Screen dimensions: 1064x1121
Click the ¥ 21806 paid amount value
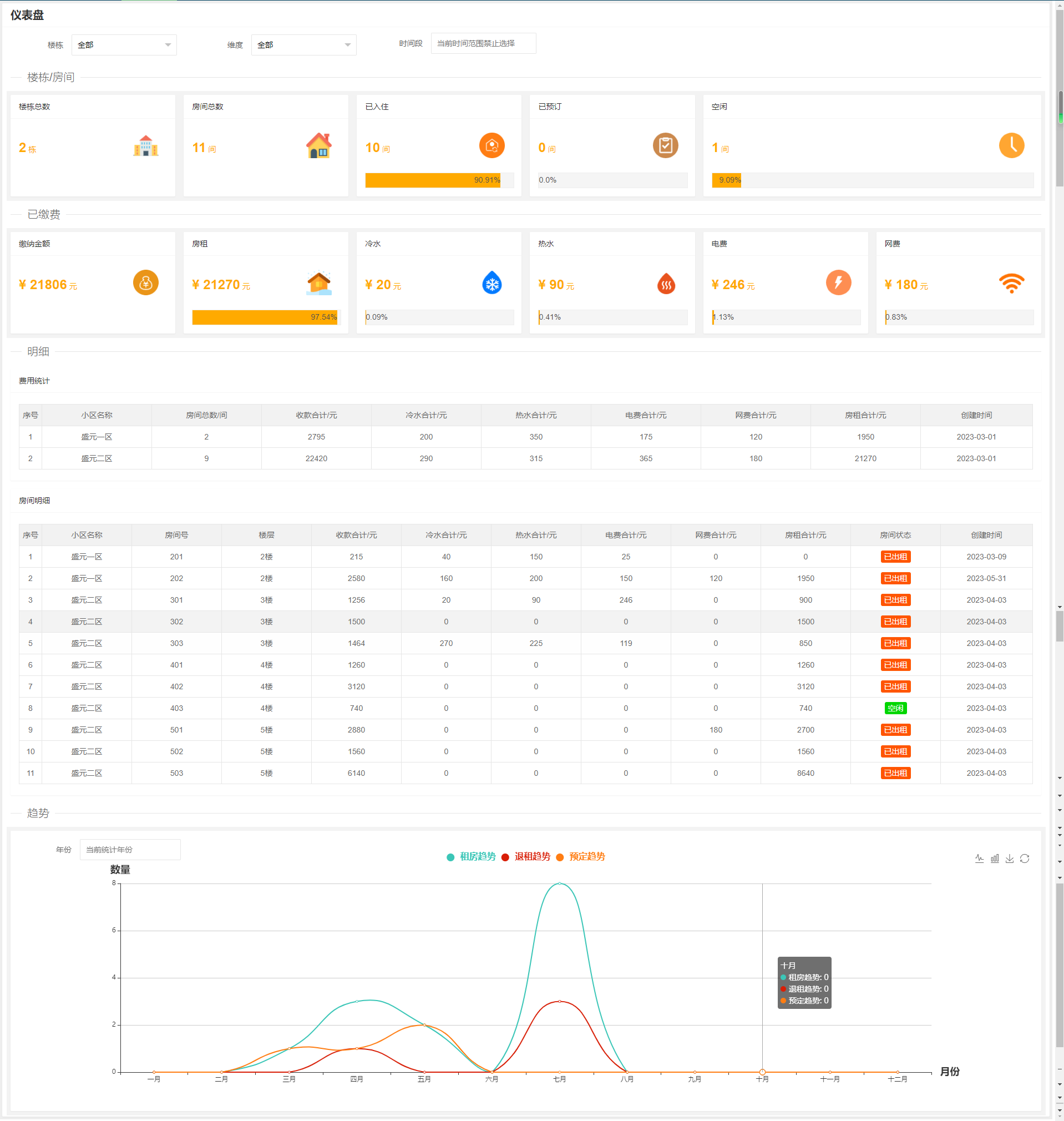tap(48, 285)
